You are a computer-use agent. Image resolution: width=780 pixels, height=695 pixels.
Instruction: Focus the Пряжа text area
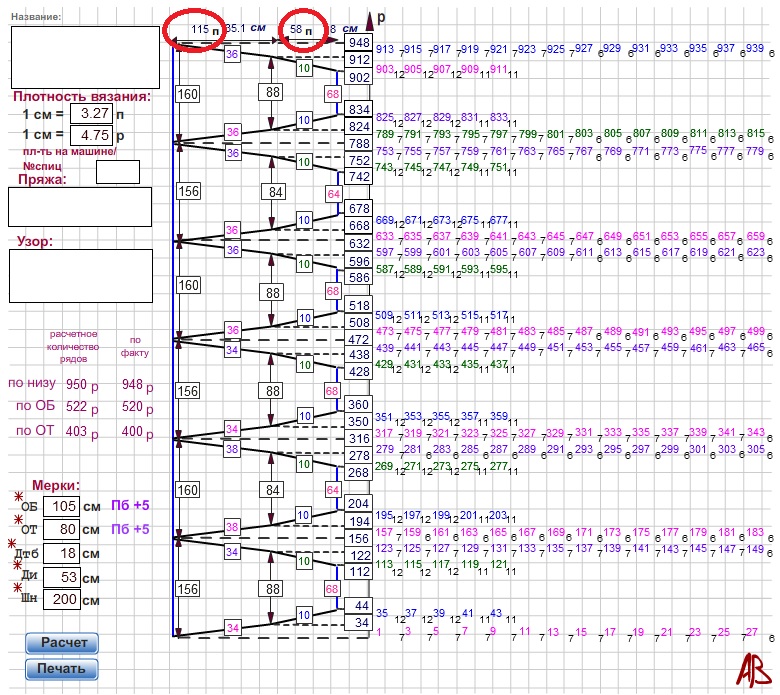coord(80,207)
